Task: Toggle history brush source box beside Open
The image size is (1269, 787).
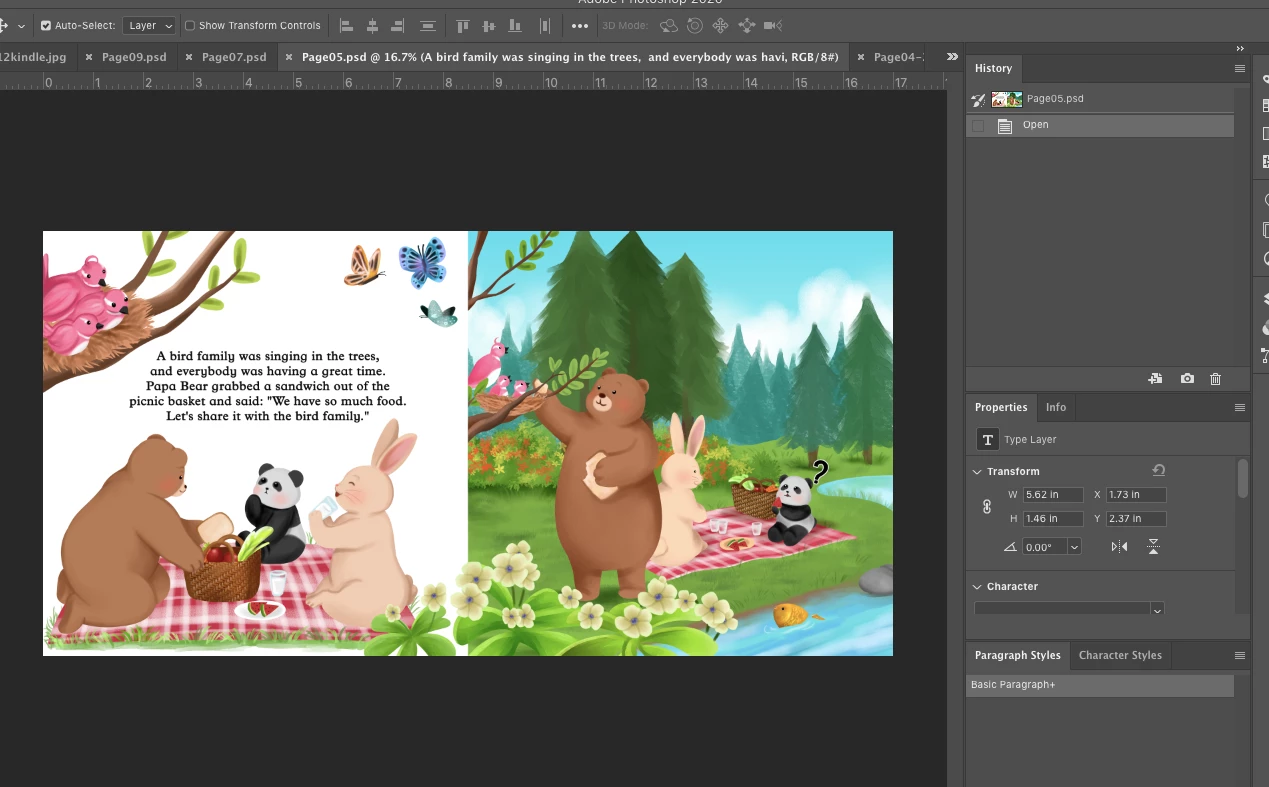Action: pyautogui.click(x=978, y=126)
